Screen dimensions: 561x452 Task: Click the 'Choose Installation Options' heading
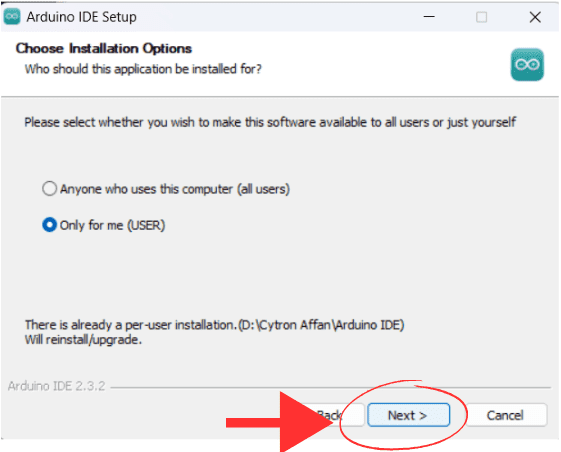(104, 48)
